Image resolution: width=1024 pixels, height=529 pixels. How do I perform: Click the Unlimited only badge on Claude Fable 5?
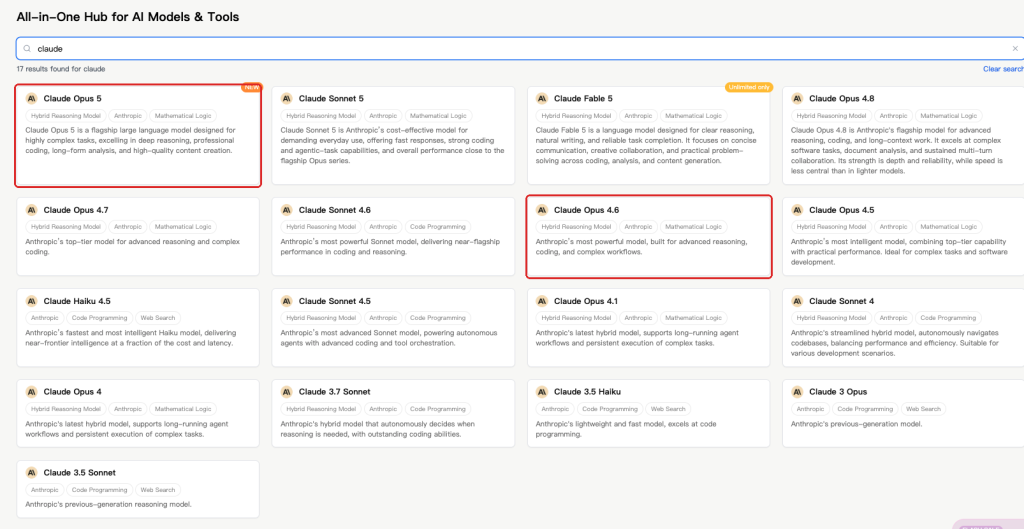748,87
